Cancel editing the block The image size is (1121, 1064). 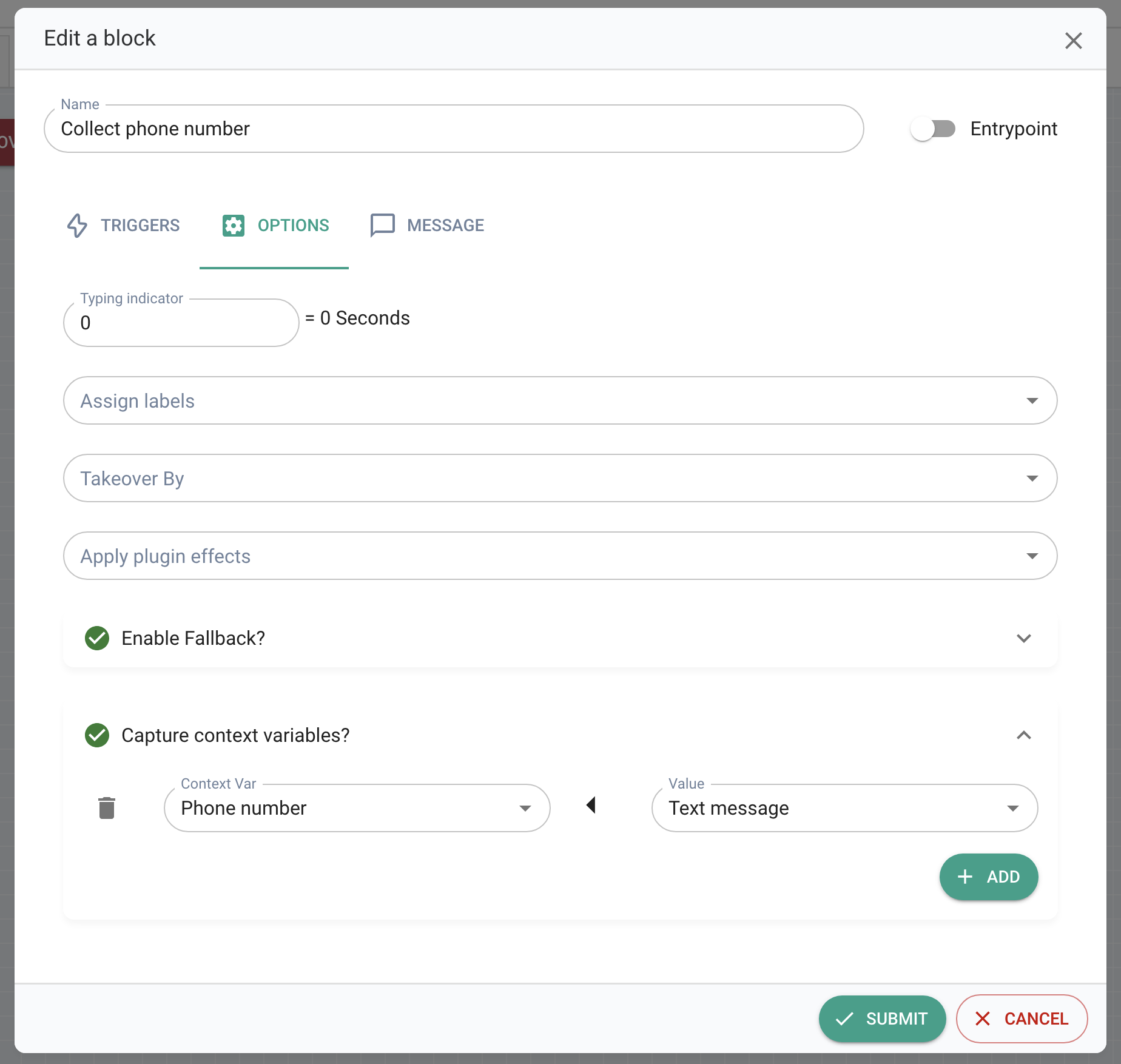click(x=1022, y=1019)
